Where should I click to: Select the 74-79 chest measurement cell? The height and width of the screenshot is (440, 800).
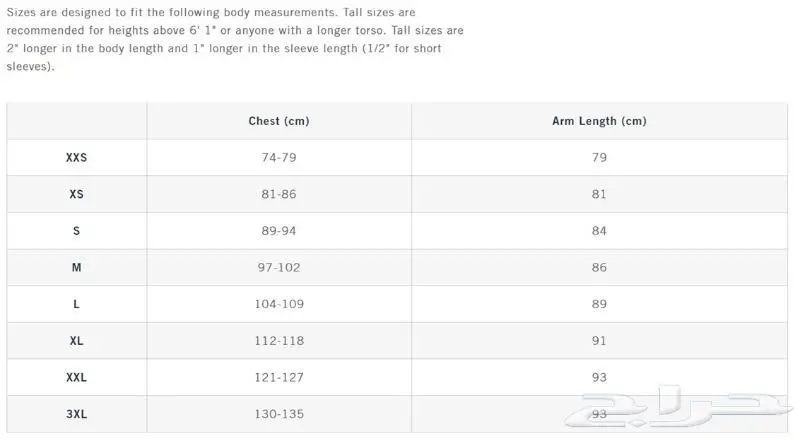pyautogui.click(x=279, y=158)
